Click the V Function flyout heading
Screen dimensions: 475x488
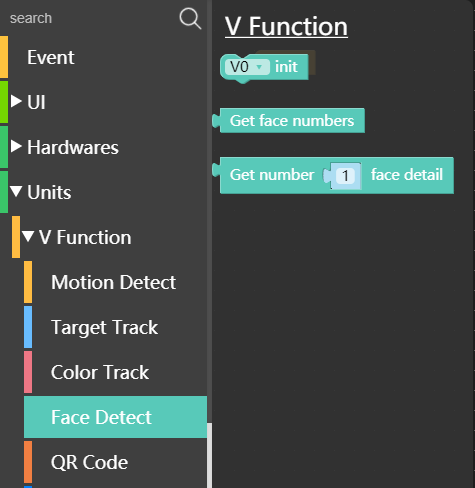(x=286, y=26)
